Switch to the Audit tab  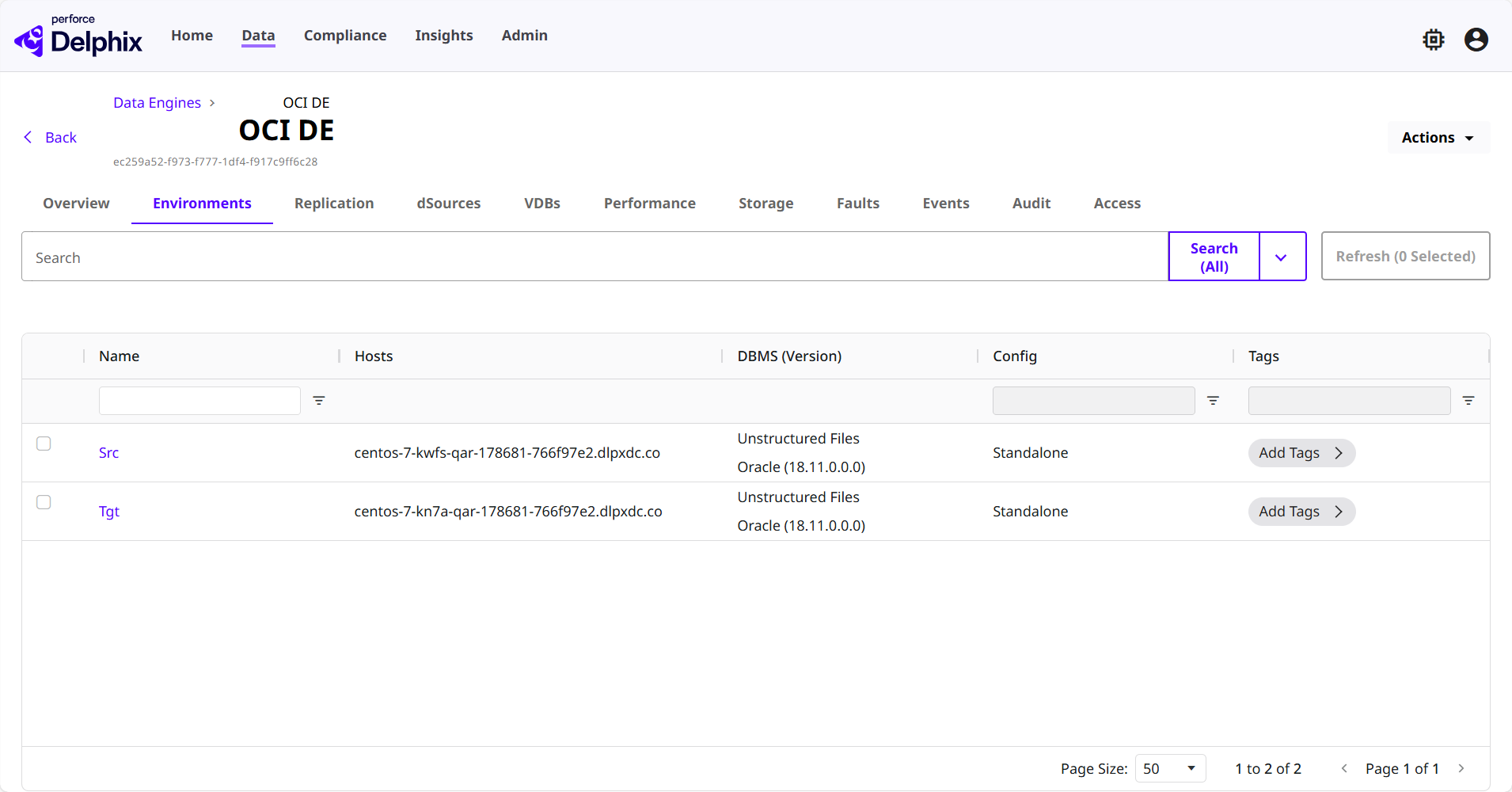1031,204
